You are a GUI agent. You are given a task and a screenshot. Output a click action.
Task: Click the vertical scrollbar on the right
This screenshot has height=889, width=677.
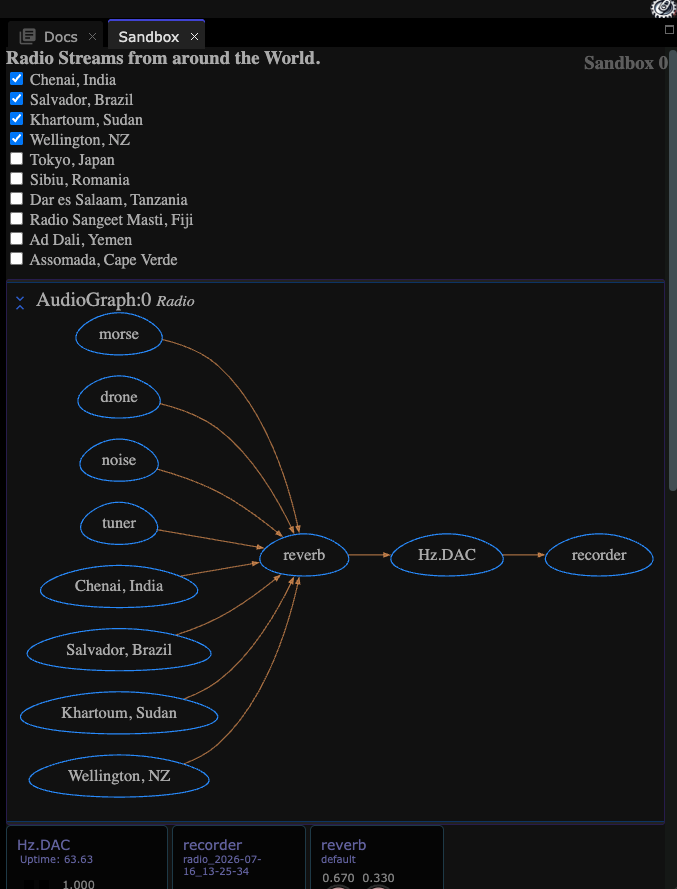672,270
